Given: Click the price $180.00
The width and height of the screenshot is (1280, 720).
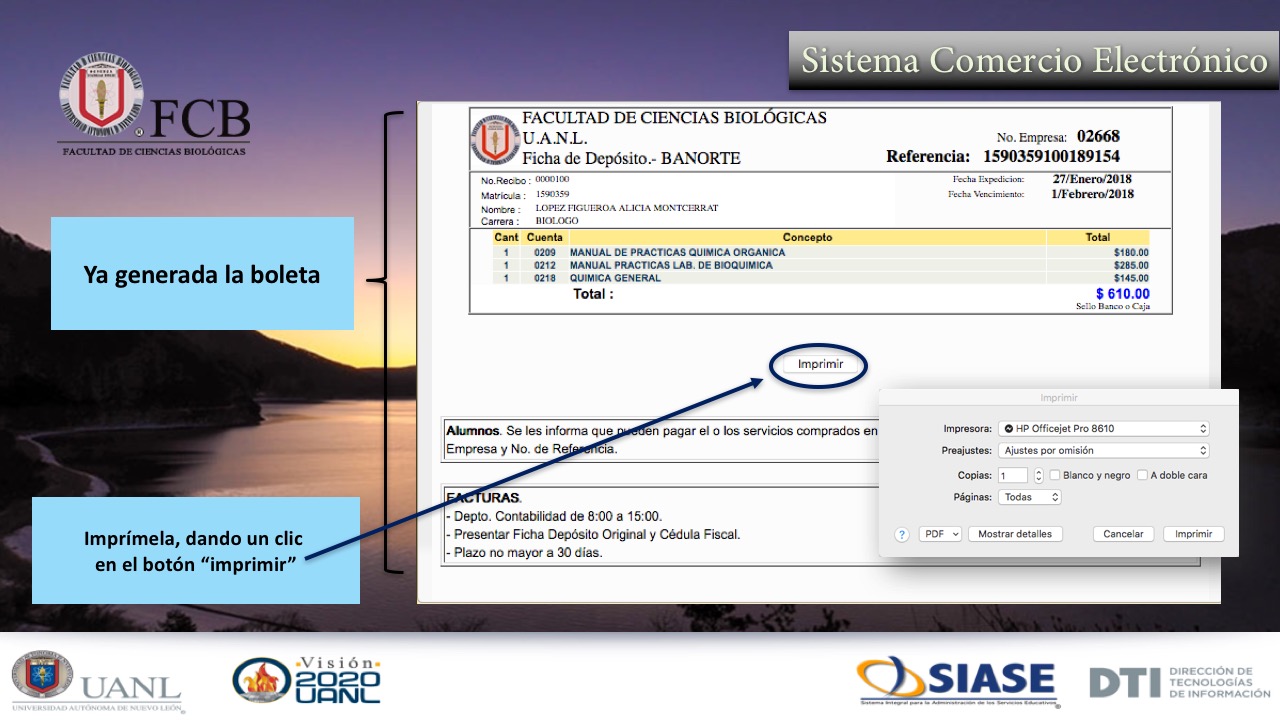Looking at the screenshot, I should click(1131, 253).
